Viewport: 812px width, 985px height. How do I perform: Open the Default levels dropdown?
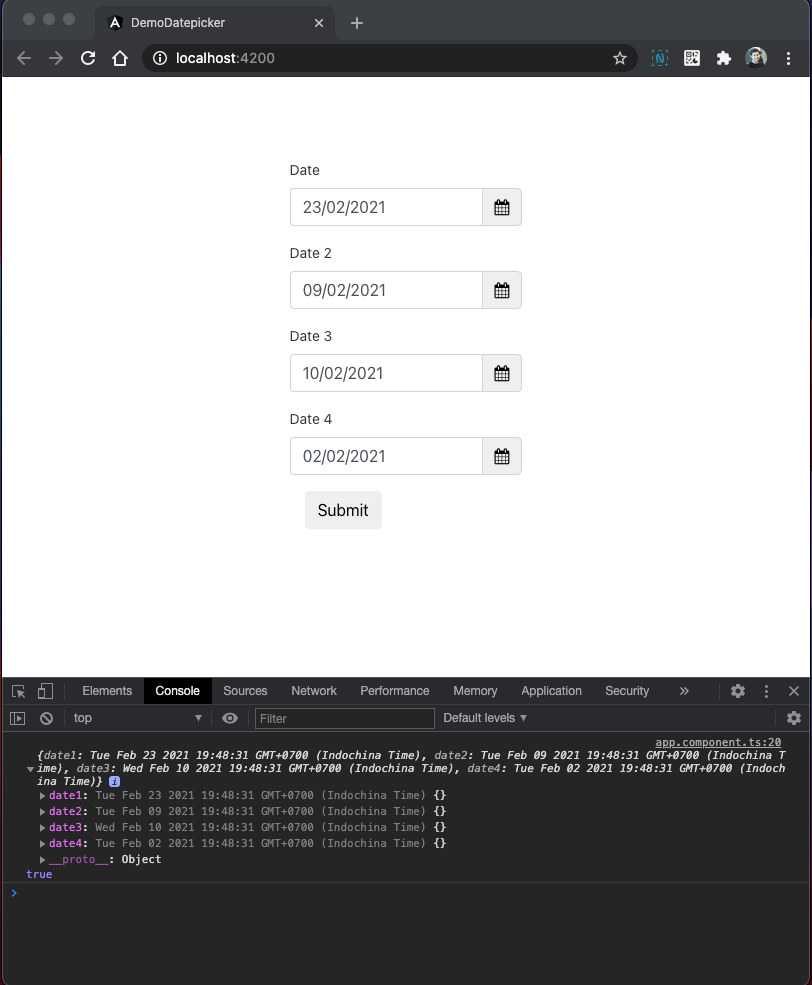485,718
